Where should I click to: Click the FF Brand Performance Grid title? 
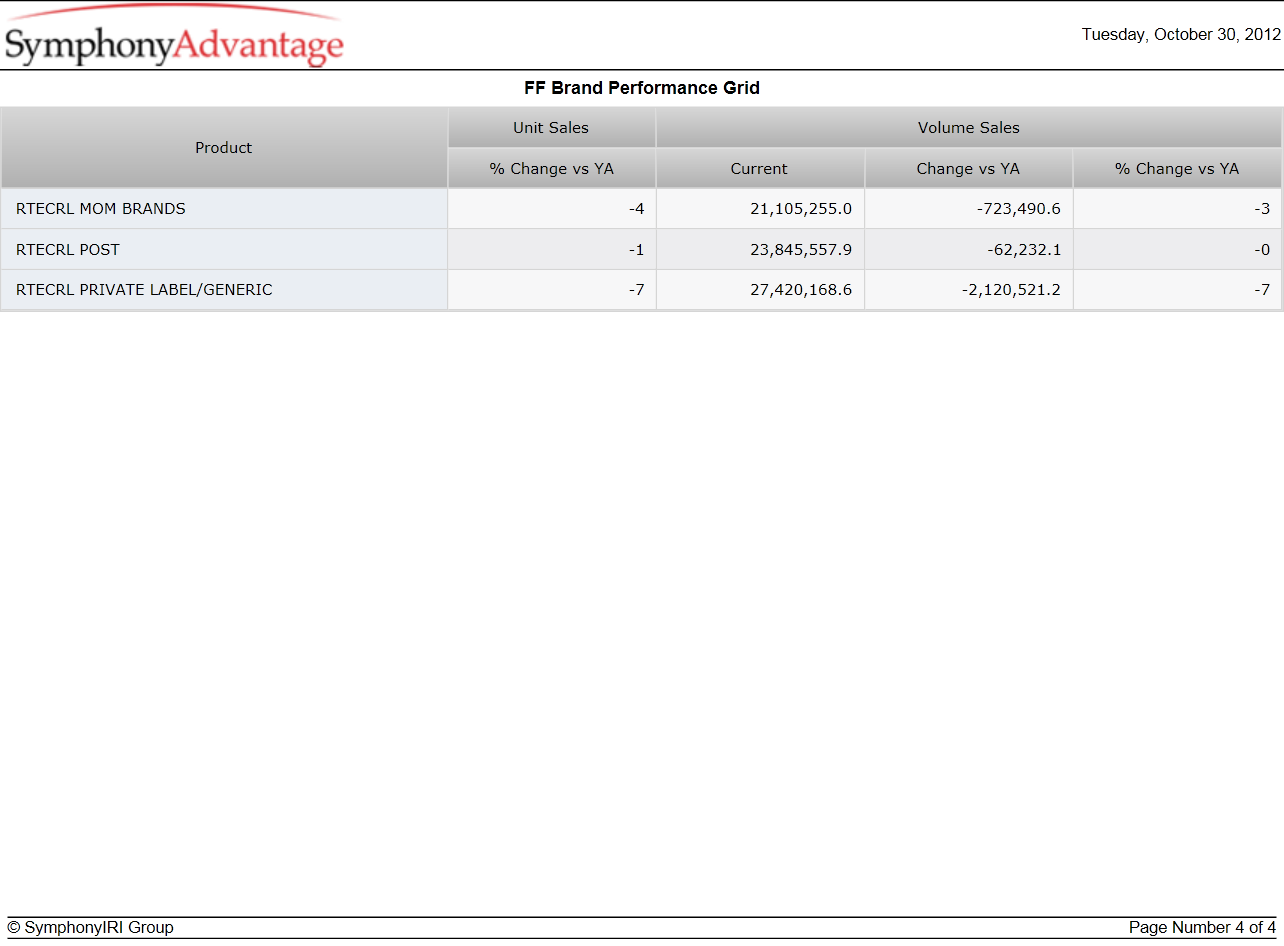coord(642,88)
